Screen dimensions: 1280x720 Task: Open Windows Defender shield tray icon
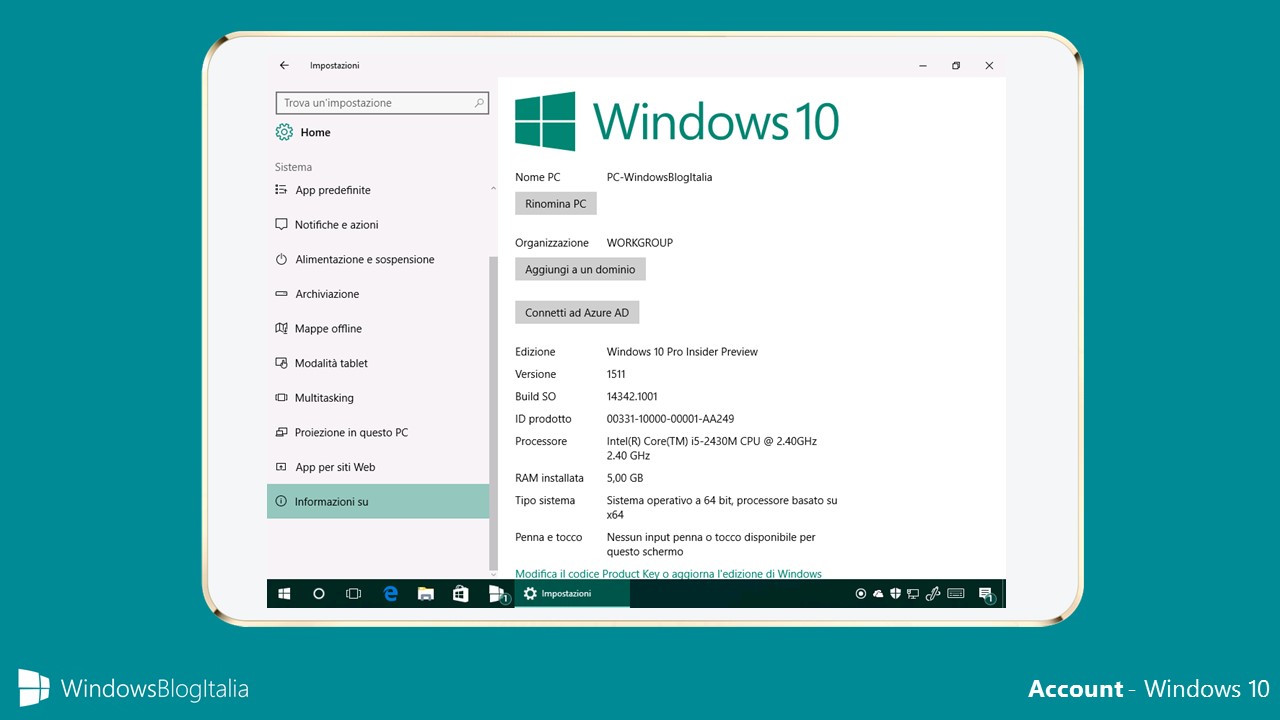pyautogui.click(x=896, y=594)
